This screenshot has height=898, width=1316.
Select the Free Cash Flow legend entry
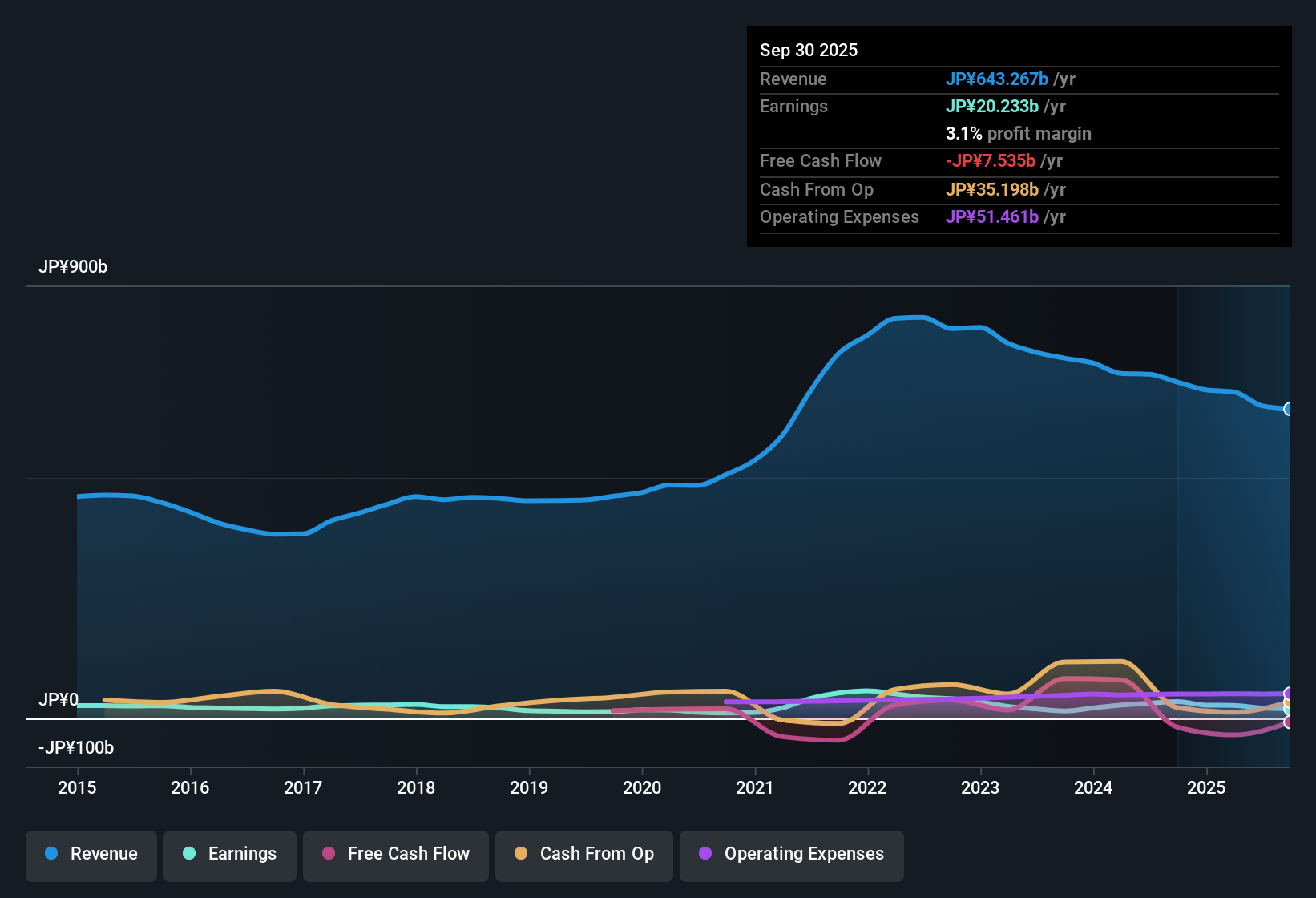pyautogui.click(x=395, y=854)
